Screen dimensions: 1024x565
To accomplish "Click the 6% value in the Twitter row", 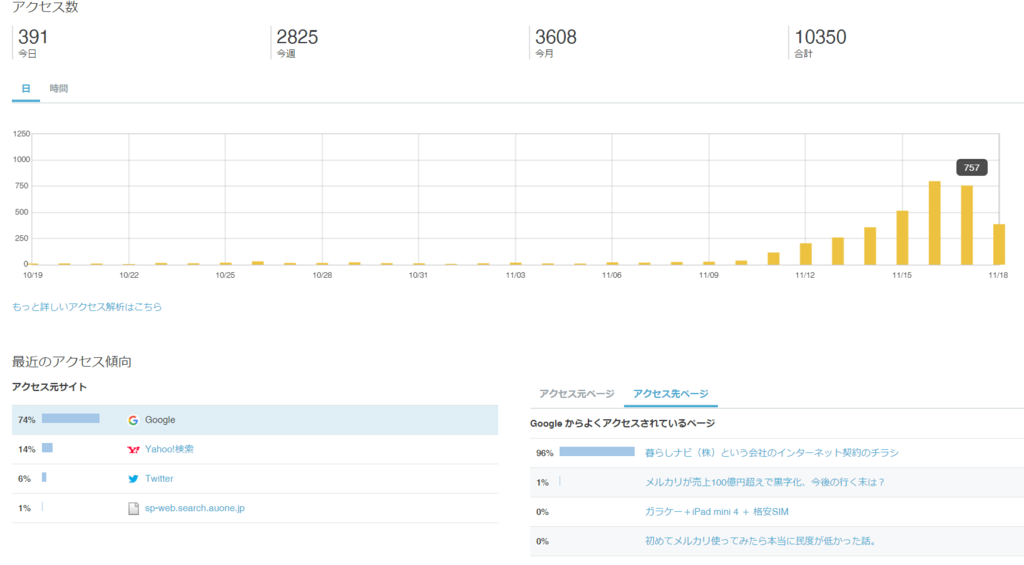I will (x=24, y=479).
